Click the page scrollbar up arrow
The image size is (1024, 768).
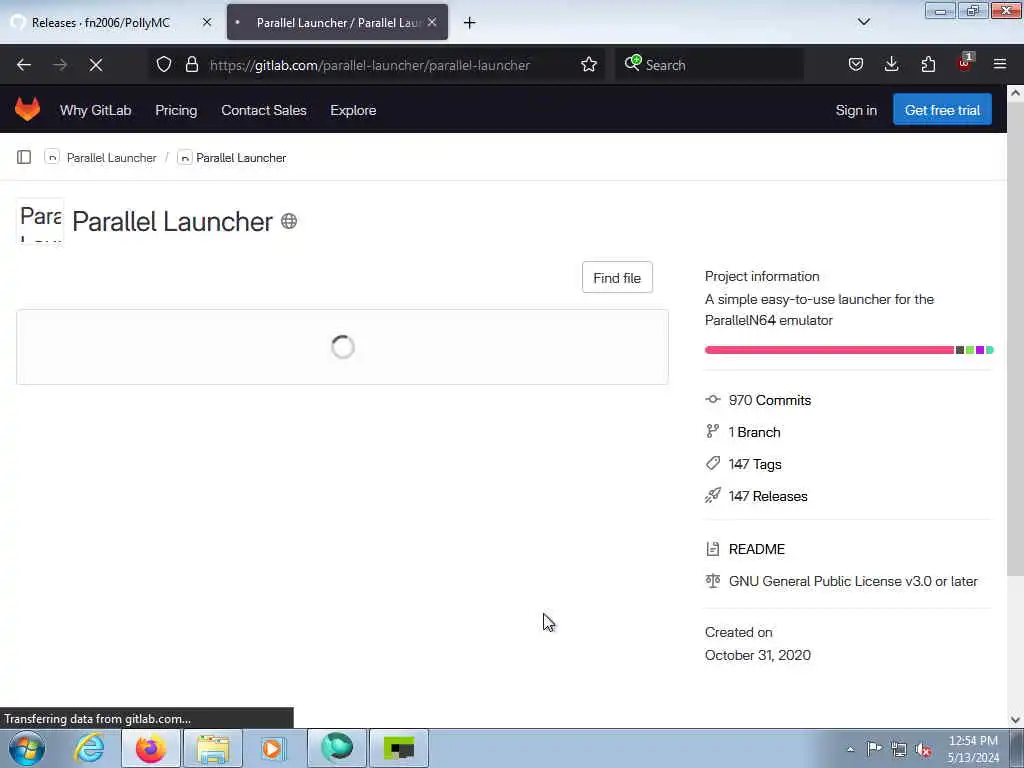point(1015,93)
